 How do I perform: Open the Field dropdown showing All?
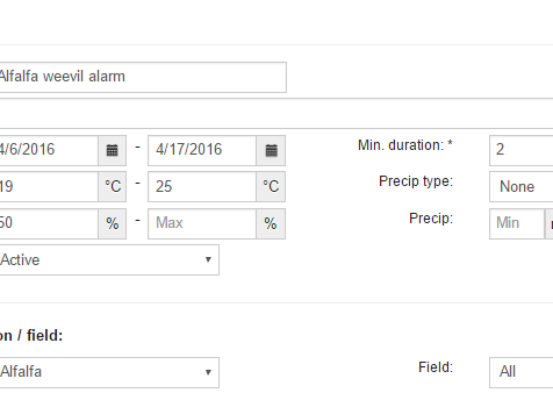[521, 372]
